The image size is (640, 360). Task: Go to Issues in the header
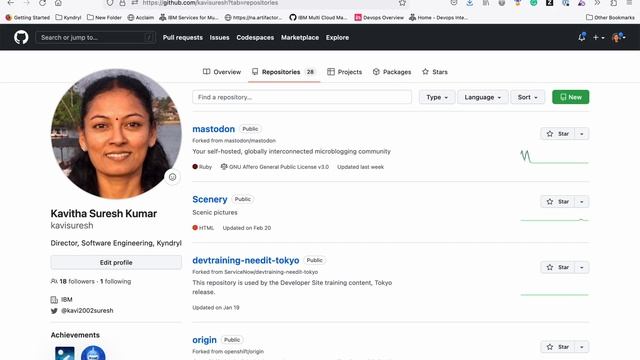(219, 38)
